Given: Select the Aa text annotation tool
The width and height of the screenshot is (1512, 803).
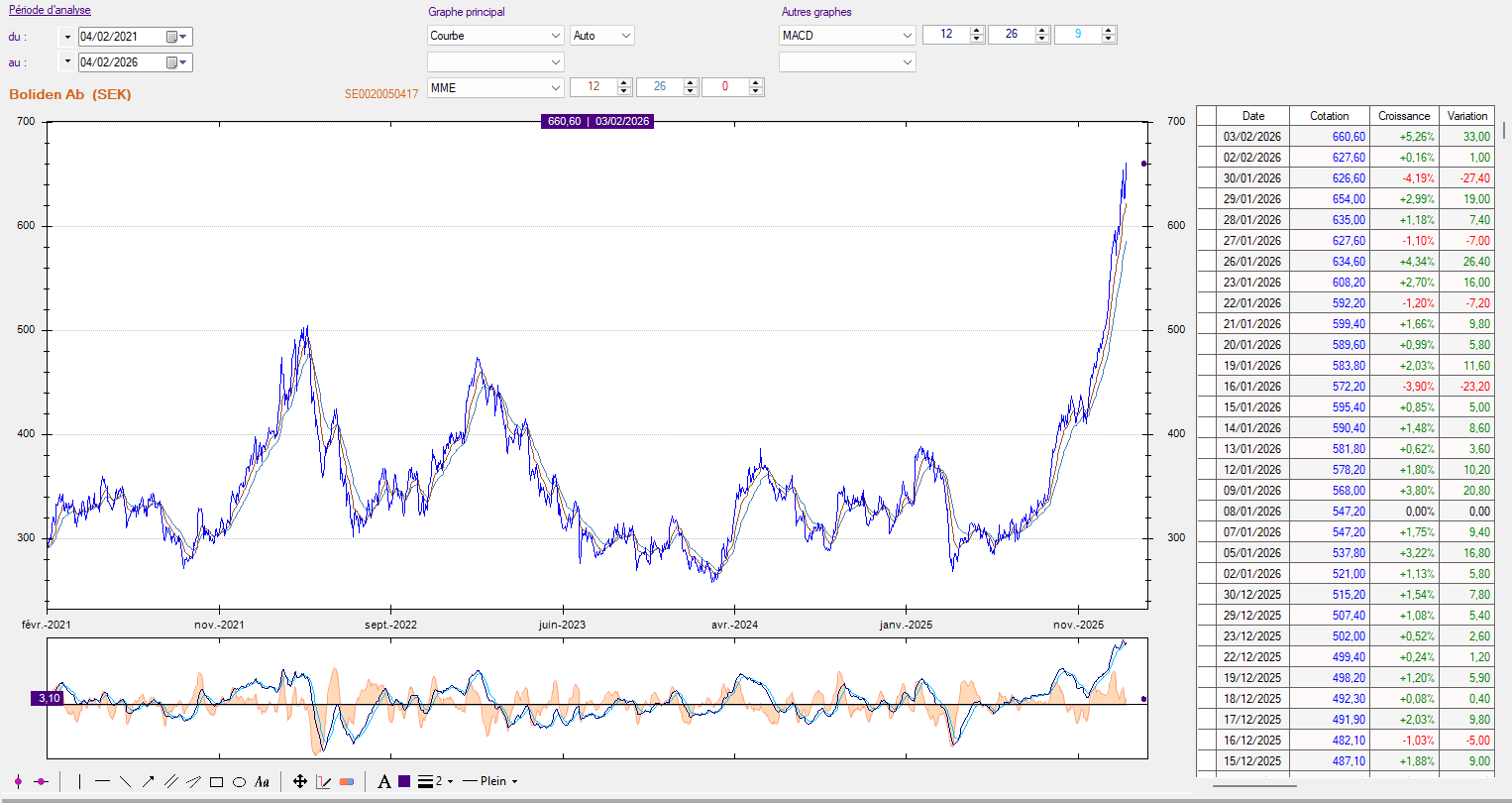Looking at the screenshot, I should coord(262,782).
